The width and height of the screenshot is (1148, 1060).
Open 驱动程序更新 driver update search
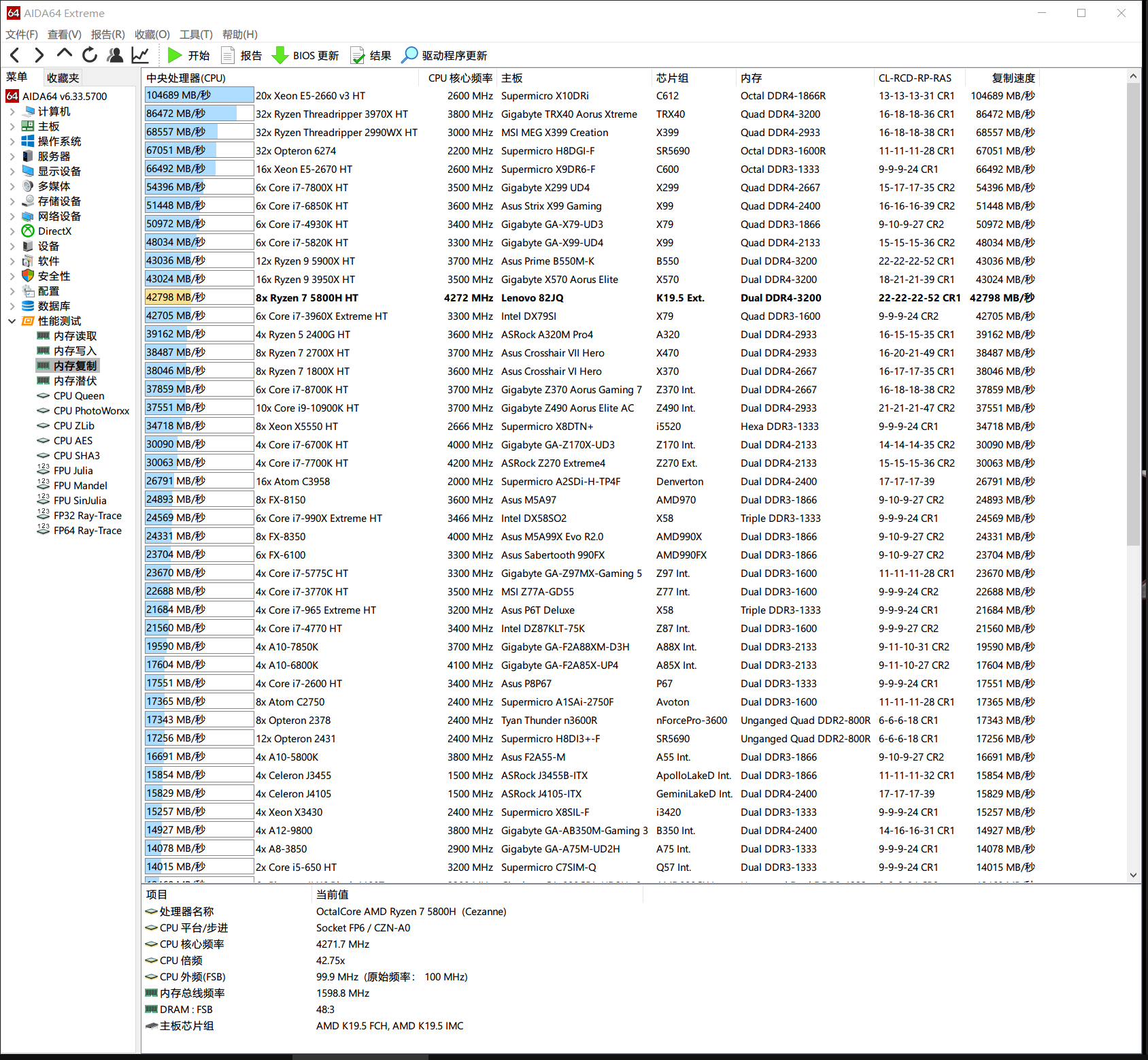444,55
